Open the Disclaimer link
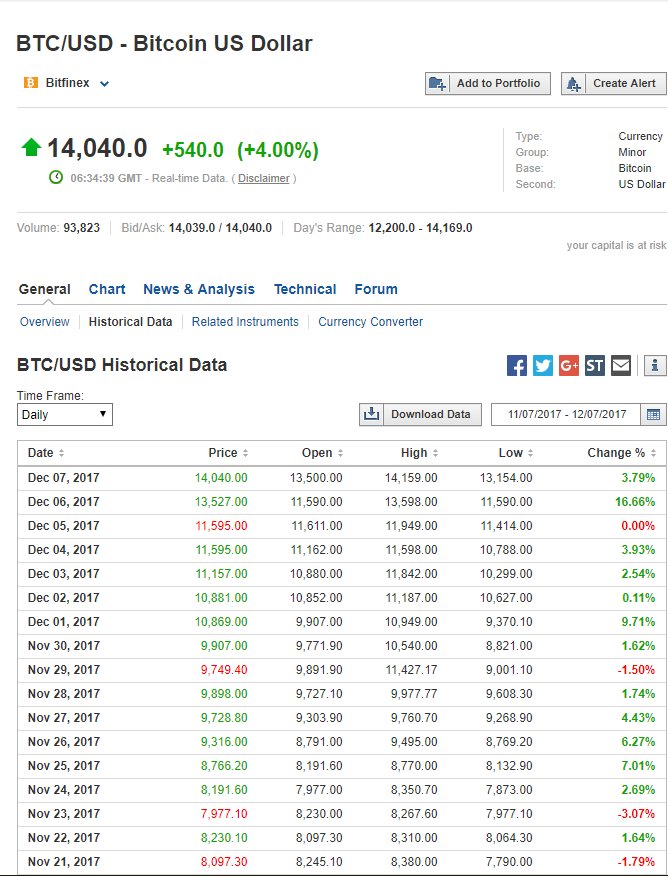The width and height of the screenshot is (668, 876). coord(264,178)
